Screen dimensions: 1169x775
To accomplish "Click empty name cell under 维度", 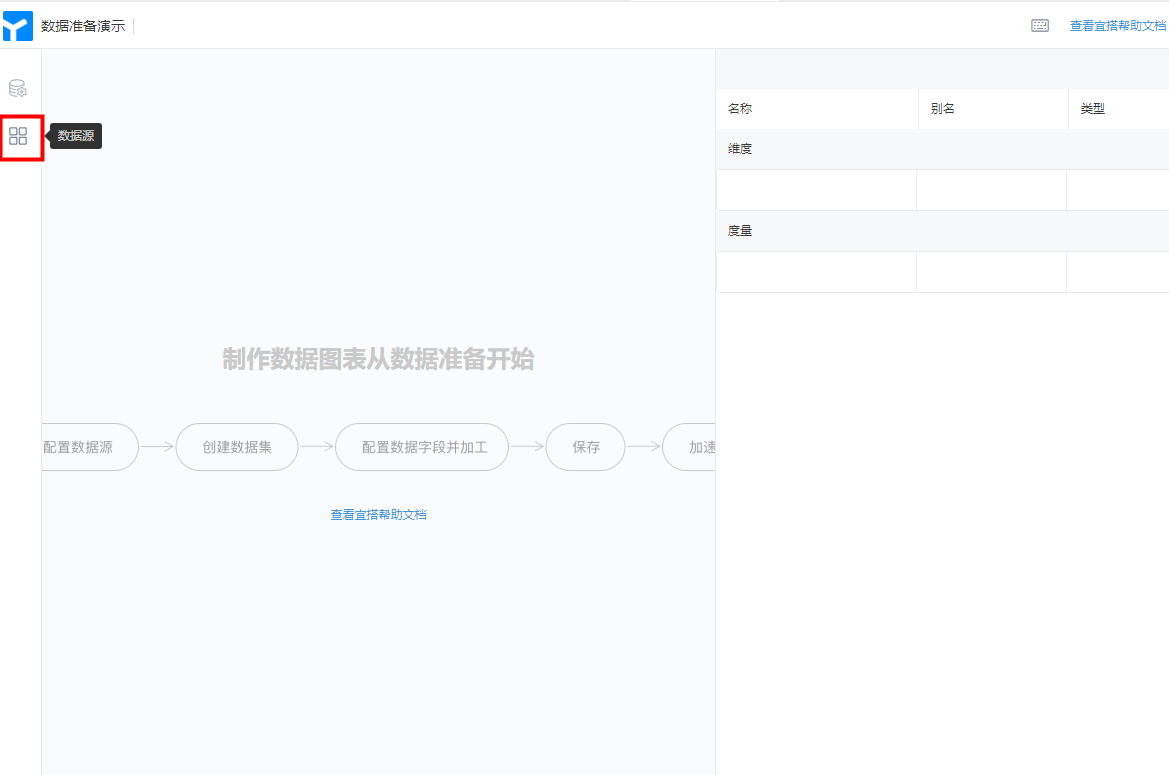I will 816,190.
